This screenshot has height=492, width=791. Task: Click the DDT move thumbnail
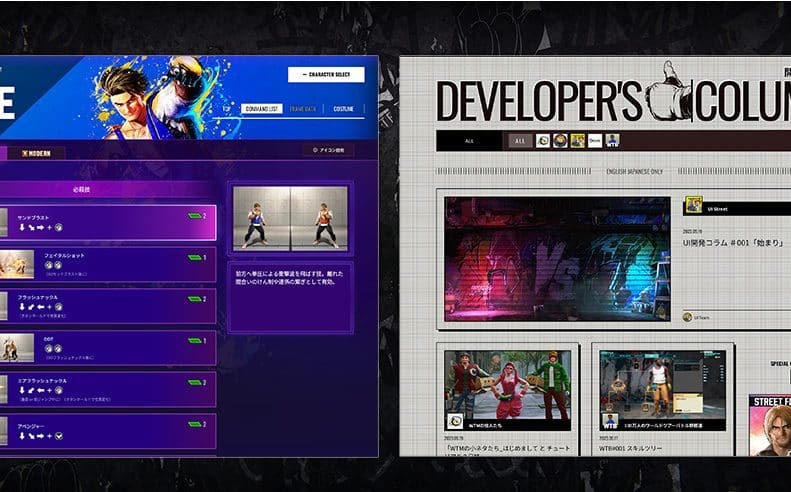point(17,348)
